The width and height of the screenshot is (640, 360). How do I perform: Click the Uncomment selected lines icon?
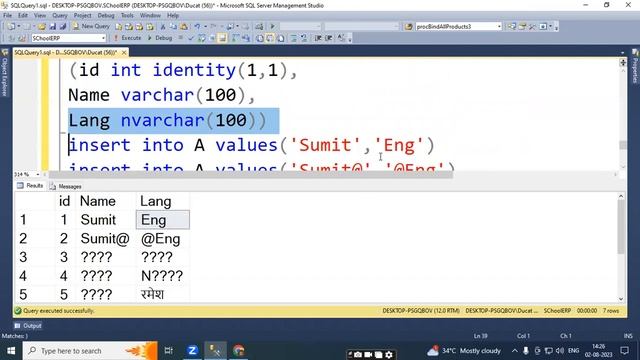(304, 38)
